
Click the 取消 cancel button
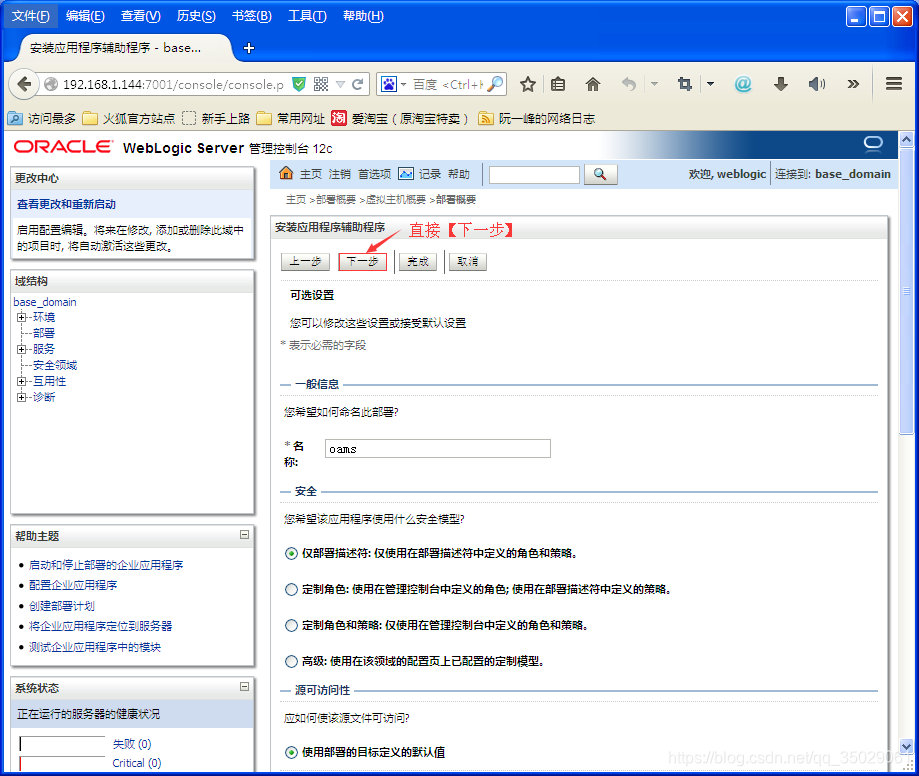pos(468,261)
